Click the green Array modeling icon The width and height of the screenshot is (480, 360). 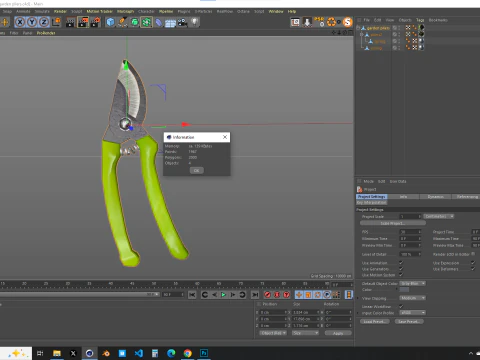[x=146, y=22]
